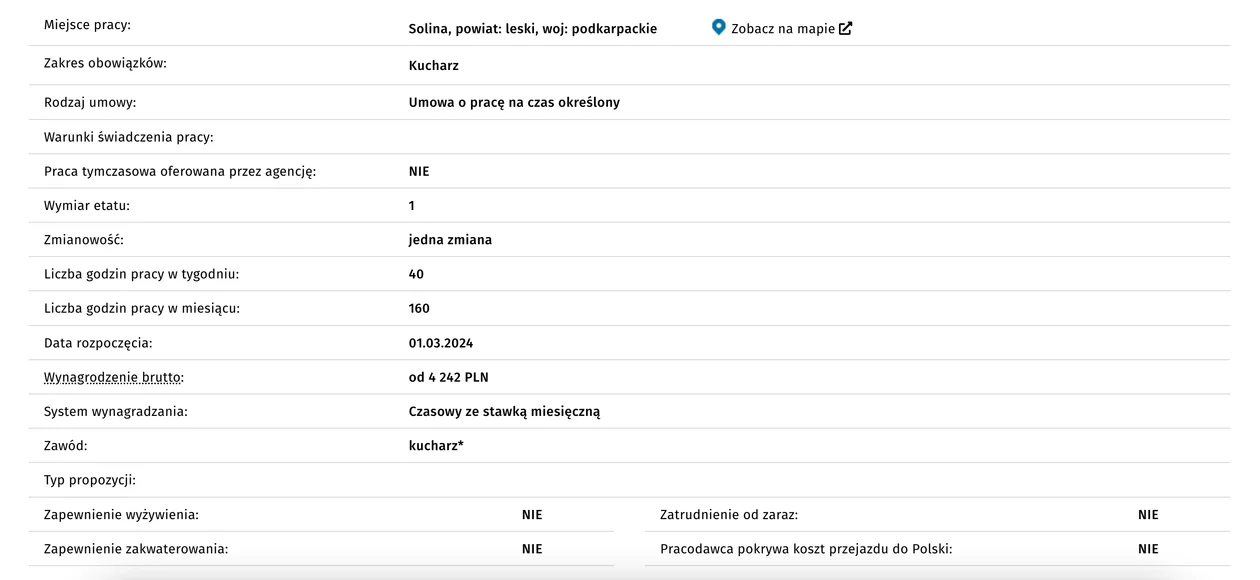The width and height of the screenshot is (1260, 580).
Task: Open the 'Zobacz na mapie' link
Action: tap(782, 29)
